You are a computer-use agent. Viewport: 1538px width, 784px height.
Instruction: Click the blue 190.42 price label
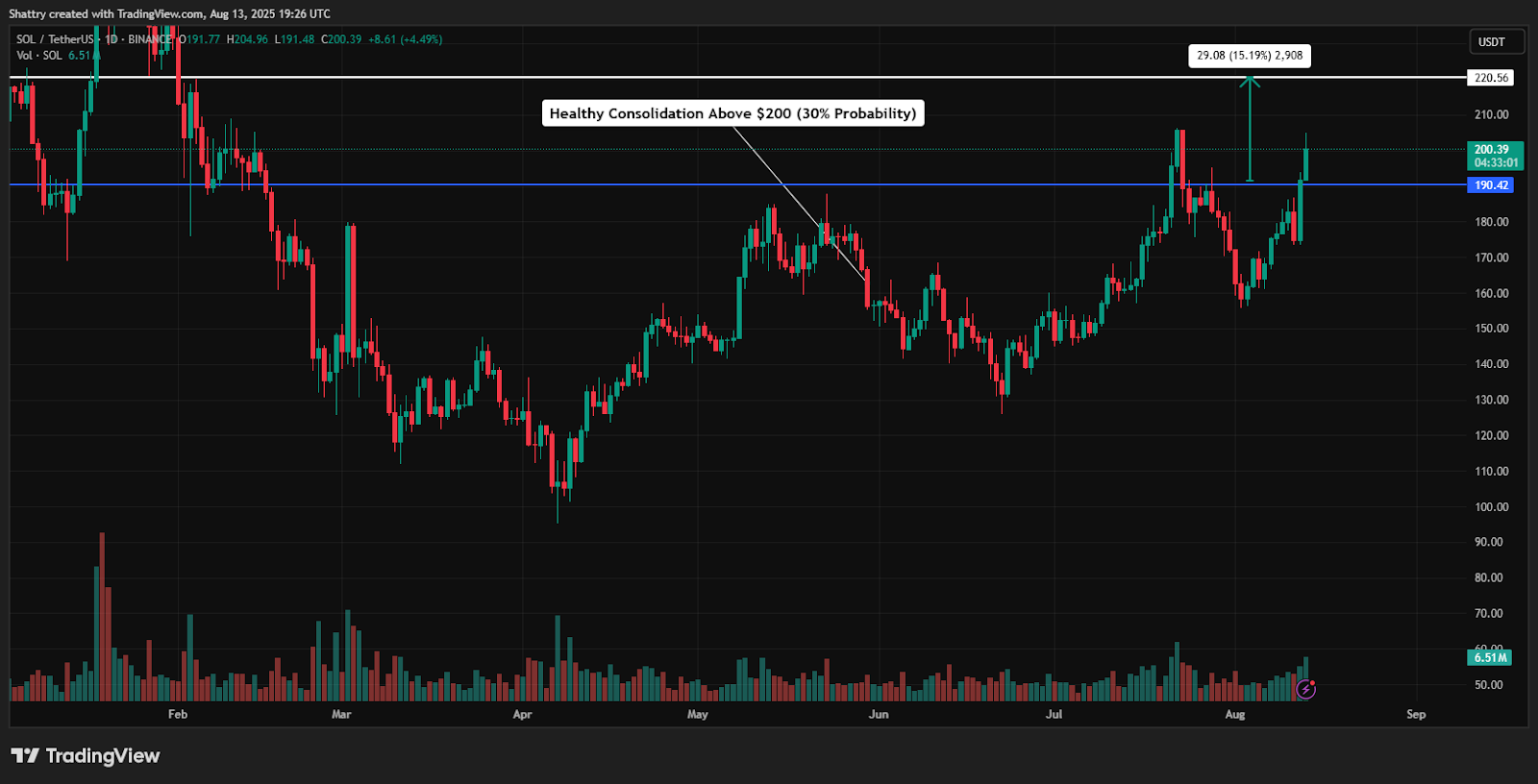point(1490,185)
